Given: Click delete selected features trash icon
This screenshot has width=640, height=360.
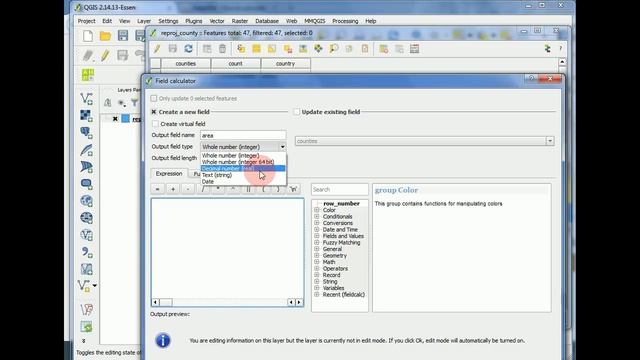Looking at the screenshot, I should pyautogui.click(x=222, y=49).
